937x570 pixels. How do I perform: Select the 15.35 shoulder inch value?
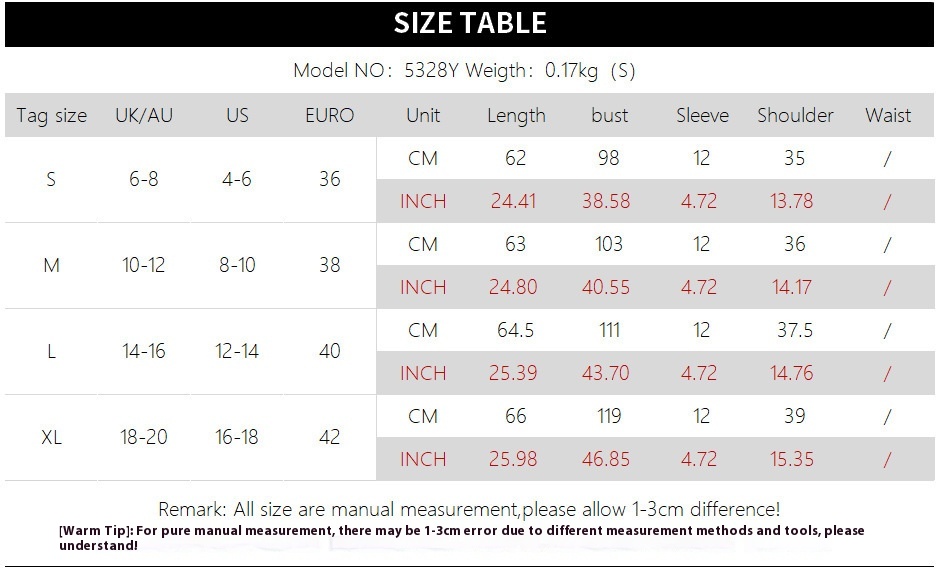coord(792,459)
